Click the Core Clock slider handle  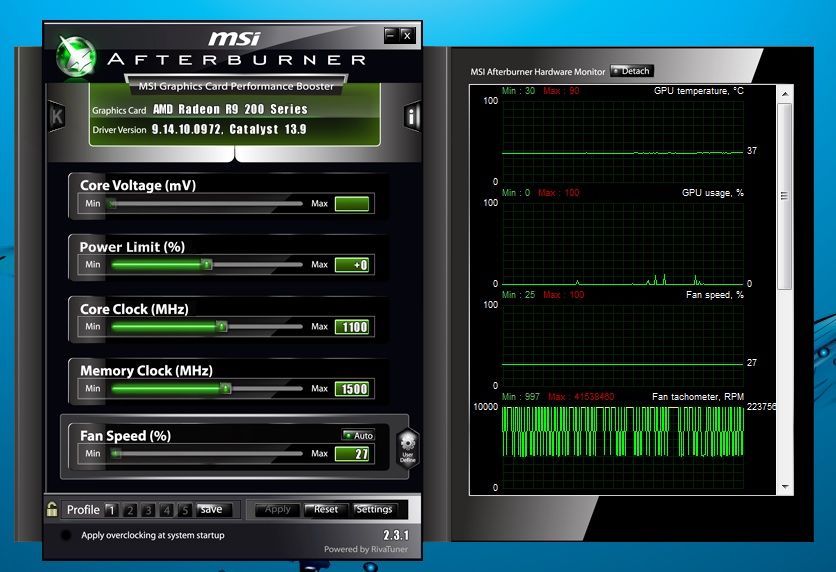coord(222,327)
